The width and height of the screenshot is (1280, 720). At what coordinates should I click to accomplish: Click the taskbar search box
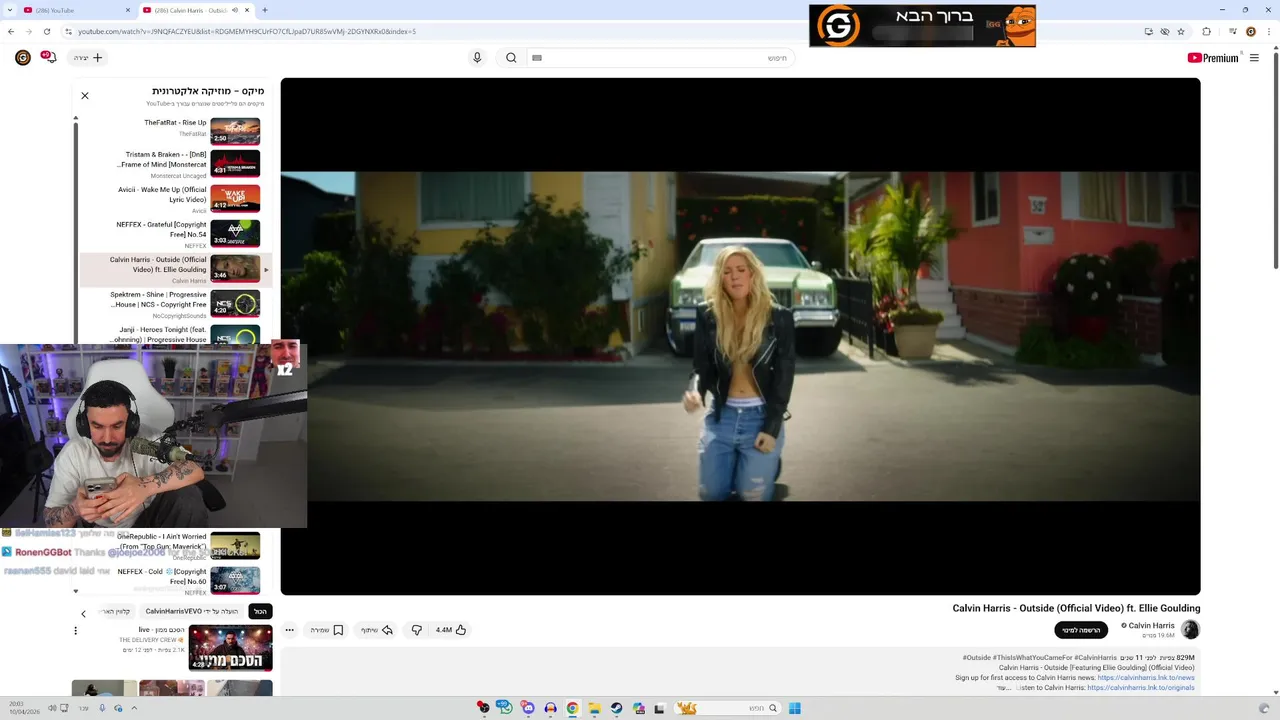coord(728,708)
